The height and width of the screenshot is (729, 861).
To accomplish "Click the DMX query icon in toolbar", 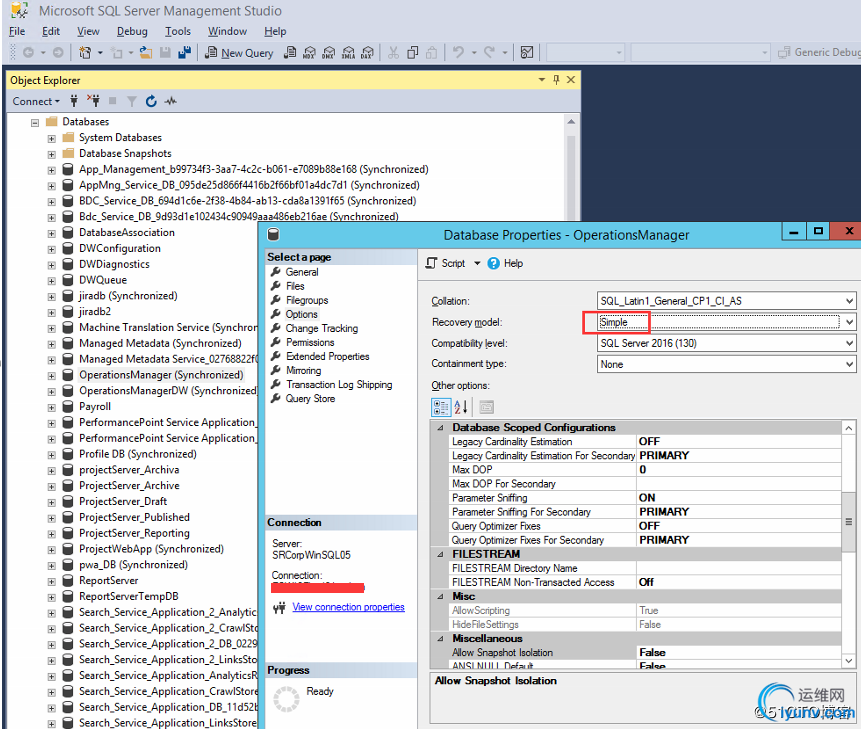I will pos(328,53).
